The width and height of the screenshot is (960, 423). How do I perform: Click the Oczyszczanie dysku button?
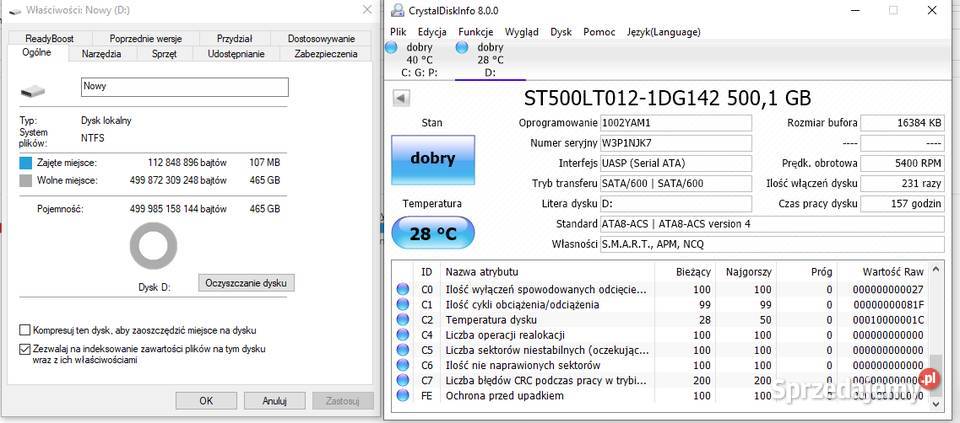pos(246,283)
